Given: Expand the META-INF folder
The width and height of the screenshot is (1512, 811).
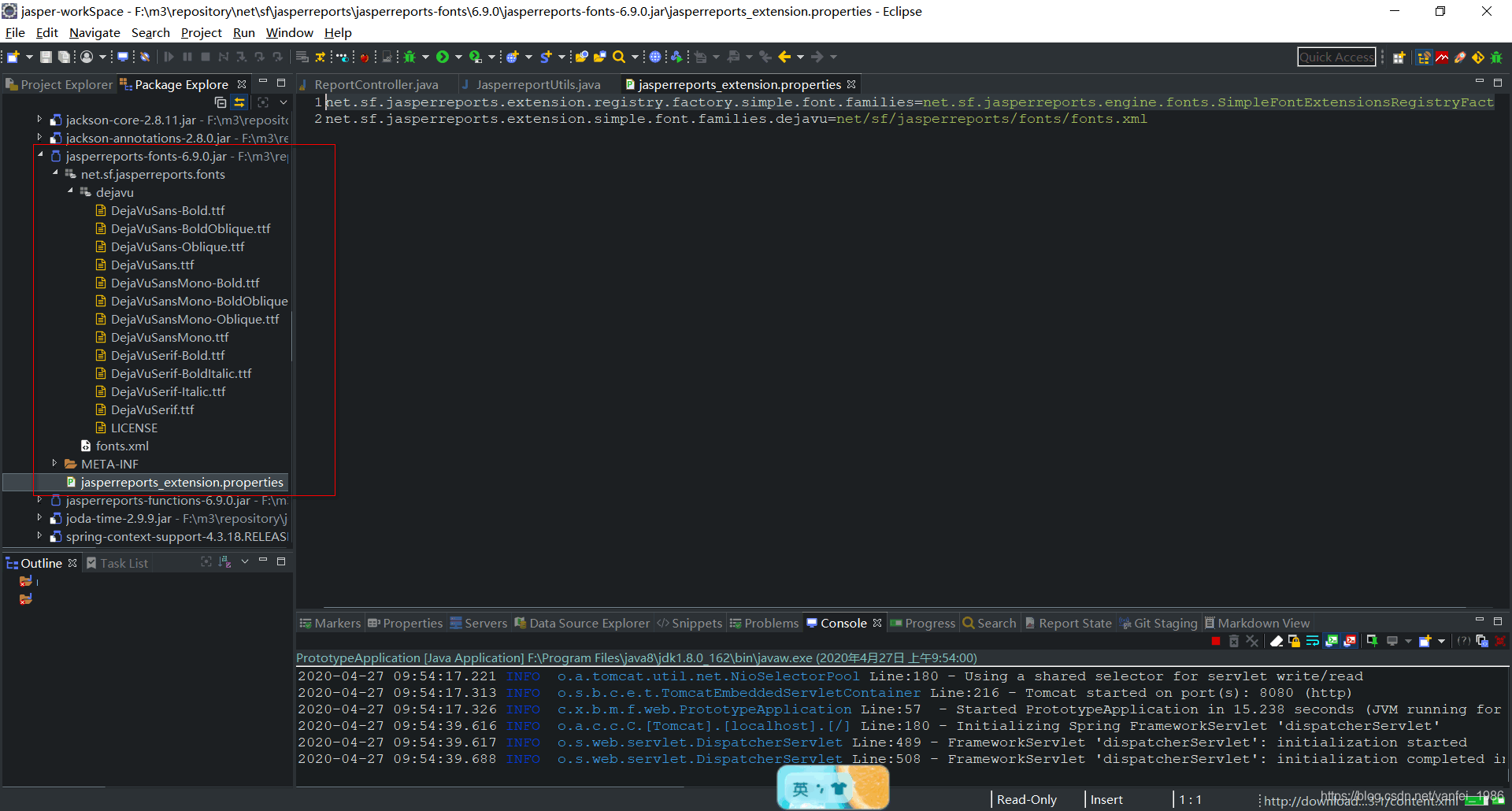Looking at the screenshot, I should (x=54, y=463).
